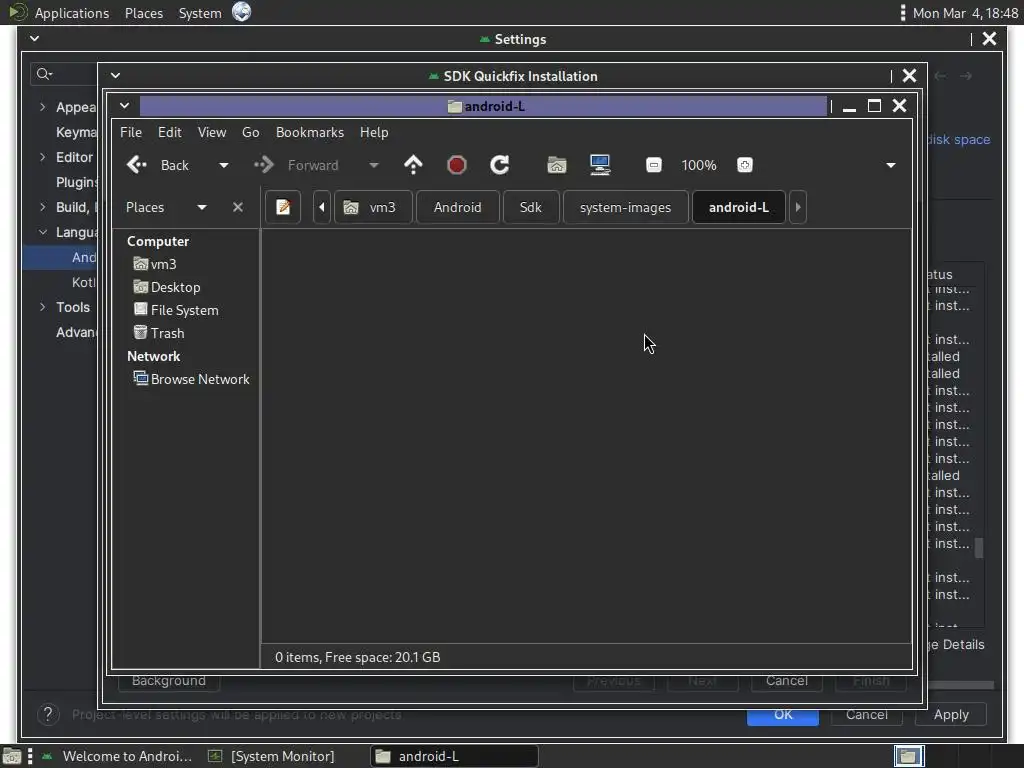The height and width of the screenshot is (768, 1024).
Task: Click the Settings search field
Action: [63, 74]
